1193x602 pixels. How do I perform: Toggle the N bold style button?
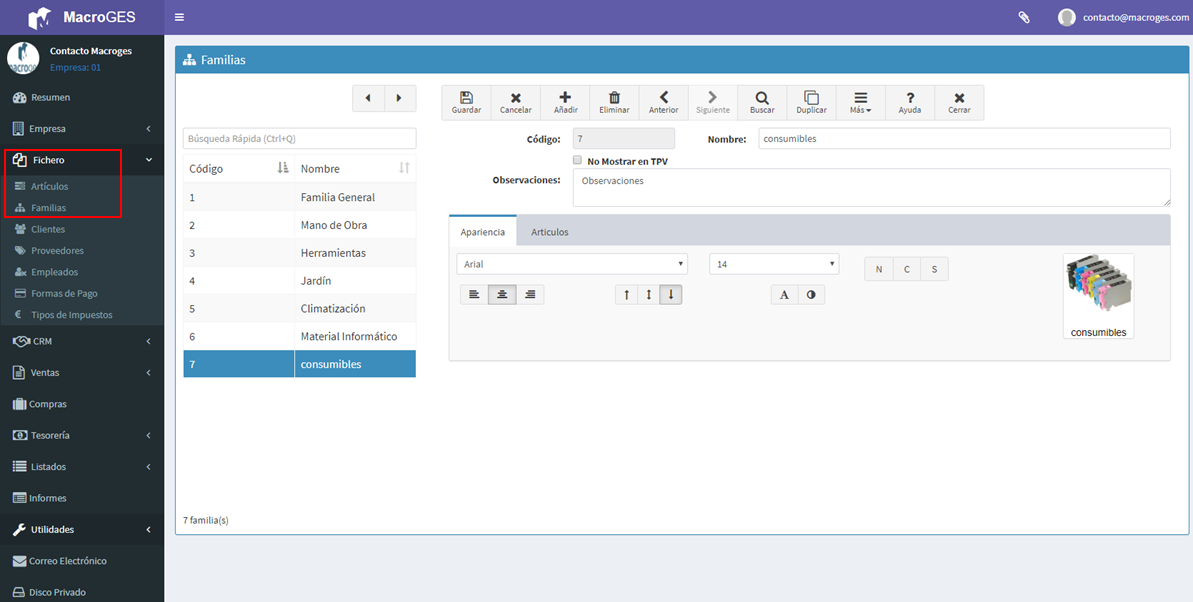[x=879, y=269]
